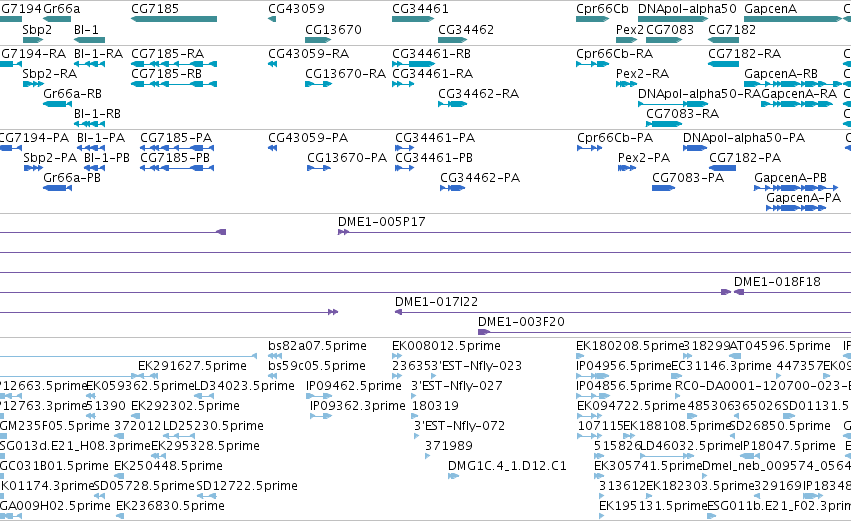
Task: Click EST label IP09462.5prime
Action: [x=354, y=386]
